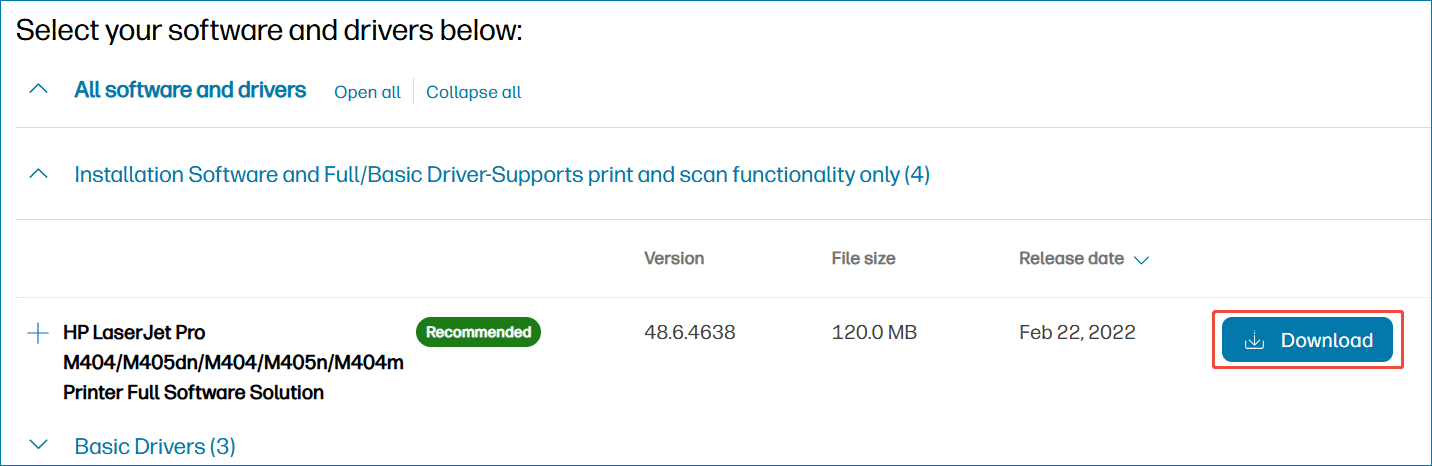Click the HP LaserJet Pro Full Software Solution title
The height and width of the screenshot is (466, 1432).
pos(233,362)
